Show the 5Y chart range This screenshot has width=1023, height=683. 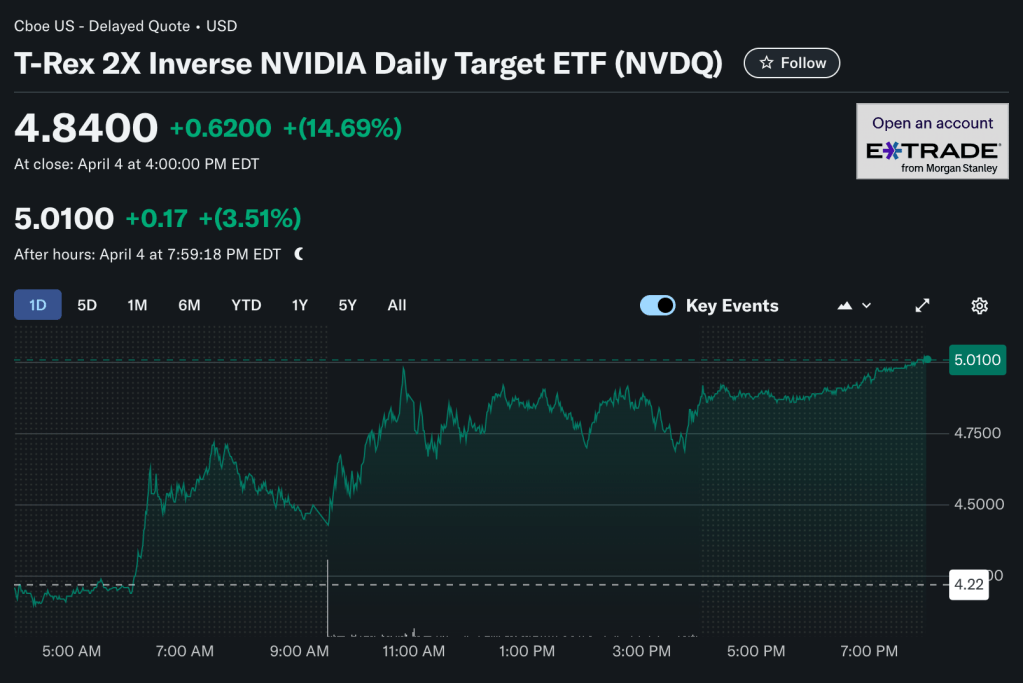(347, 305)
